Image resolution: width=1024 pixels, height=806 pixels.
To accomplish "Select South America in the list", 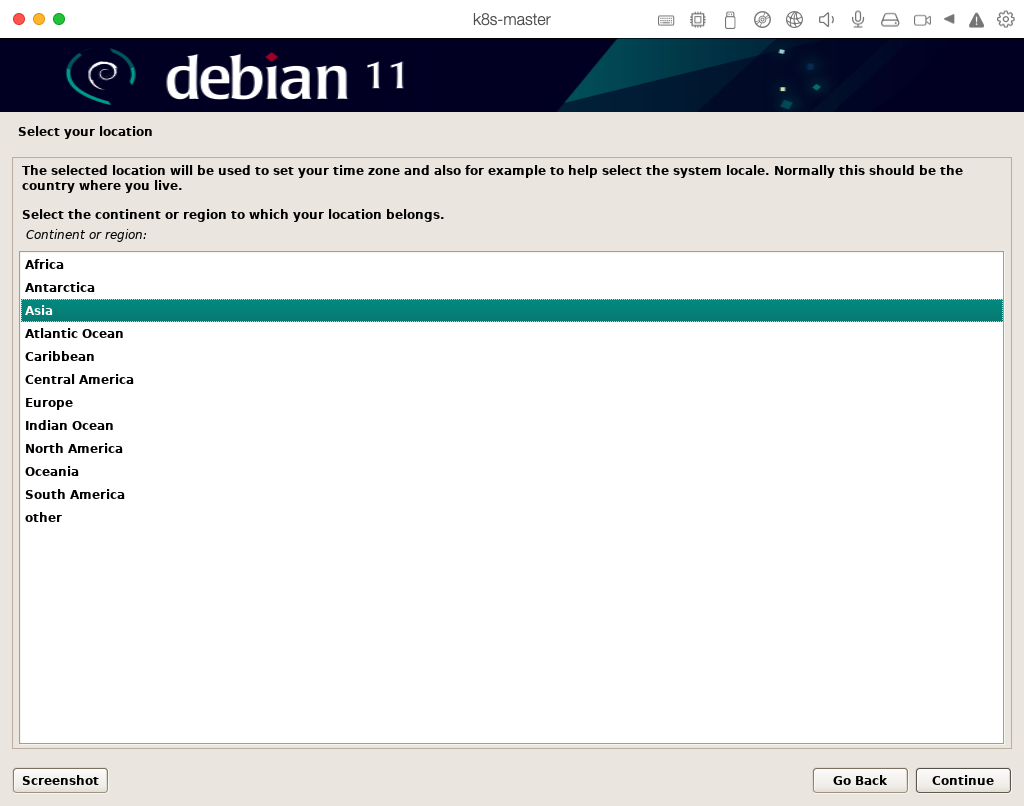I will click(511, 494).
